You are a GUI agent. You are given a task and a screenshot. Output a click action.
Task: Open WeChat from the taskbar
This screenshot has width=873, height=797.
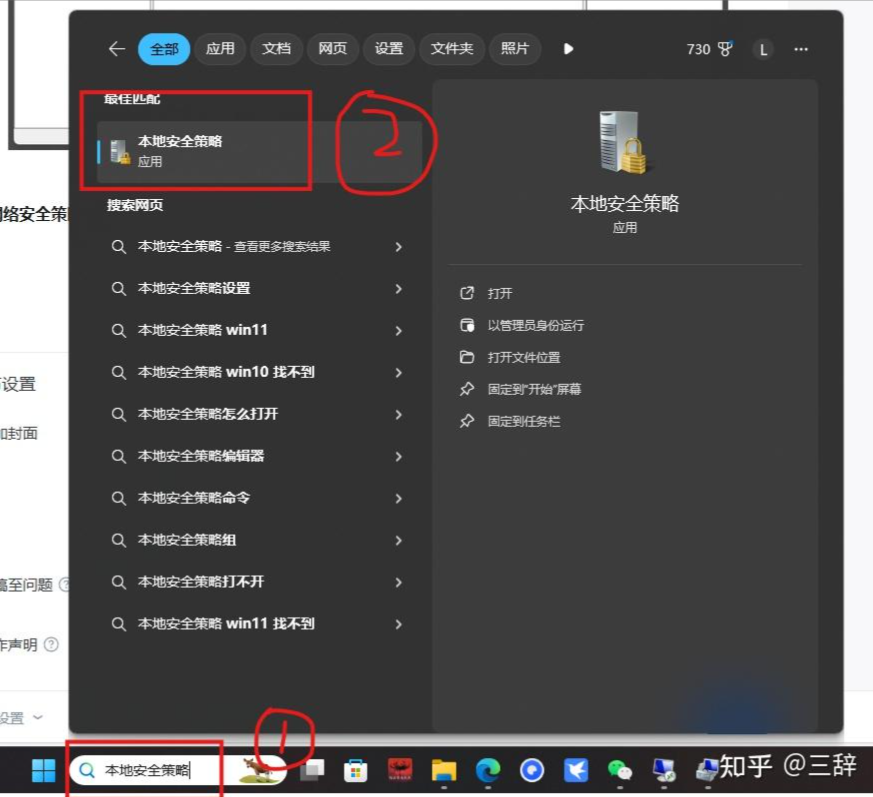tap(620, 770)
